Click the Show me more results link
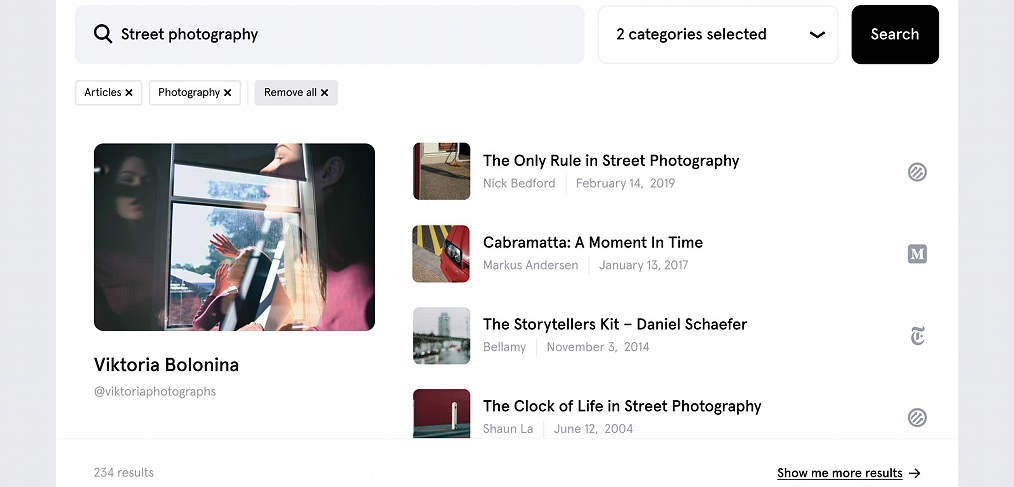1014x487 pixels. tap(839, 473)
